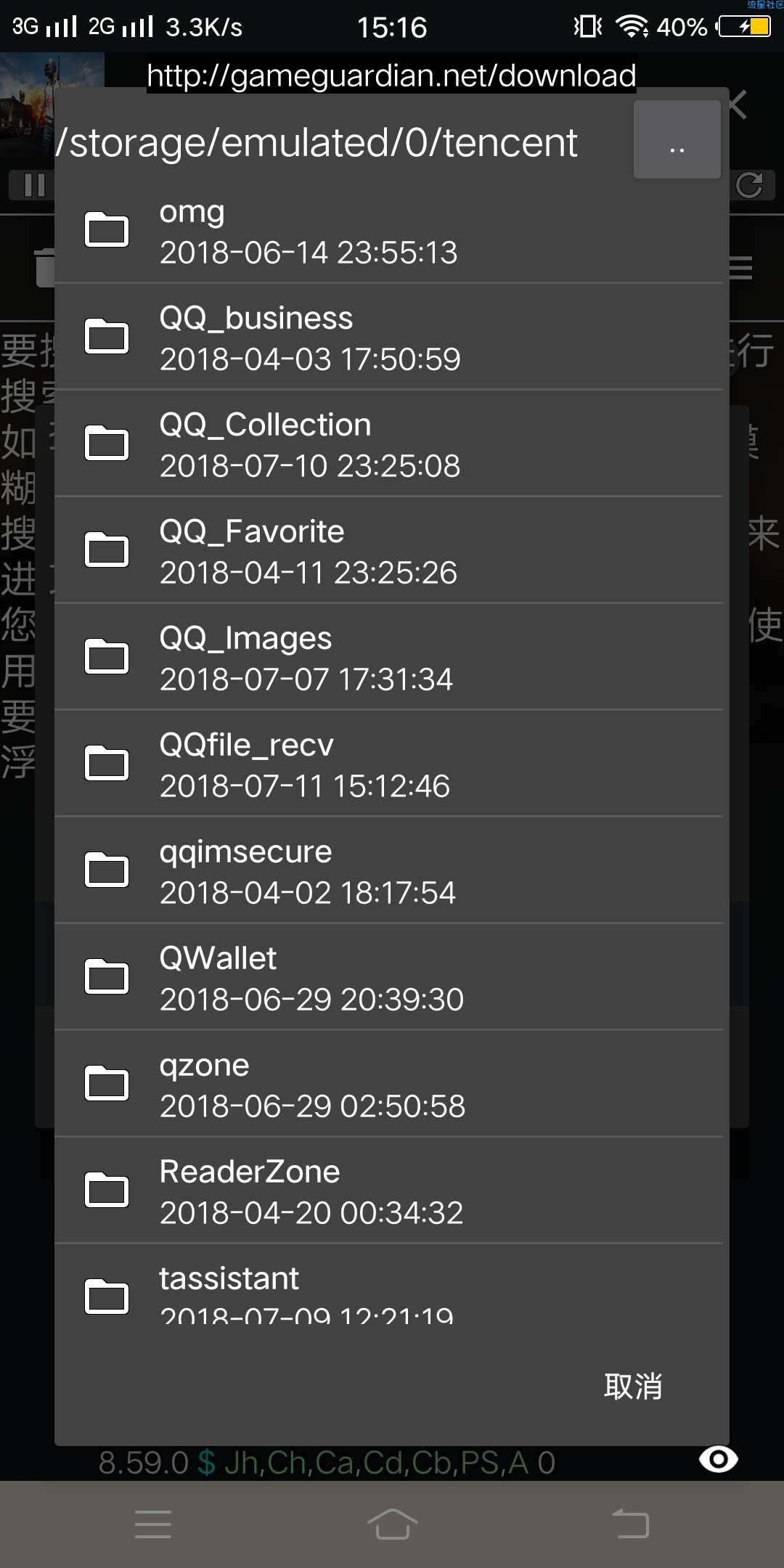Click the pause icon behind the dialog

(x=33, y=185)
